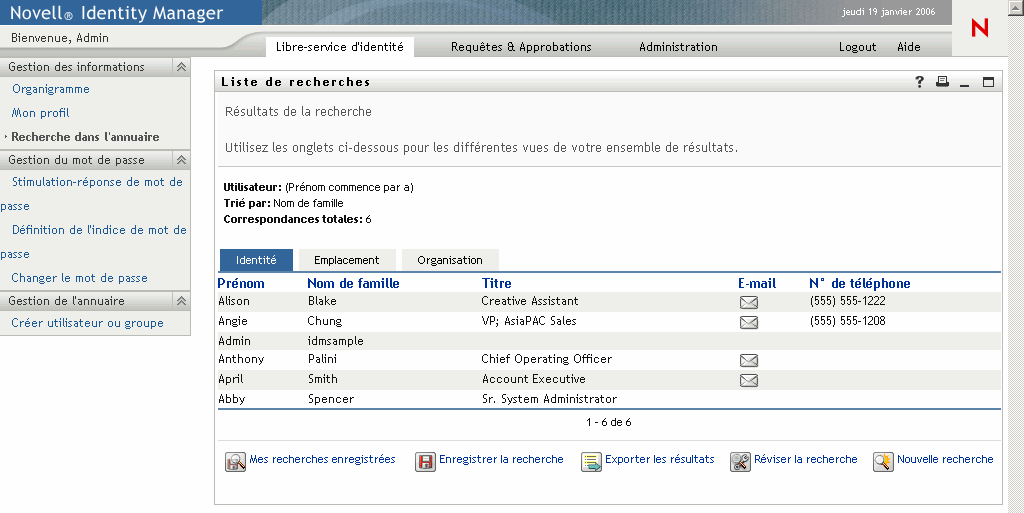This screenshot has width=1024, height=513.
Task: Click the save search floppy icon
Action: 425,461
